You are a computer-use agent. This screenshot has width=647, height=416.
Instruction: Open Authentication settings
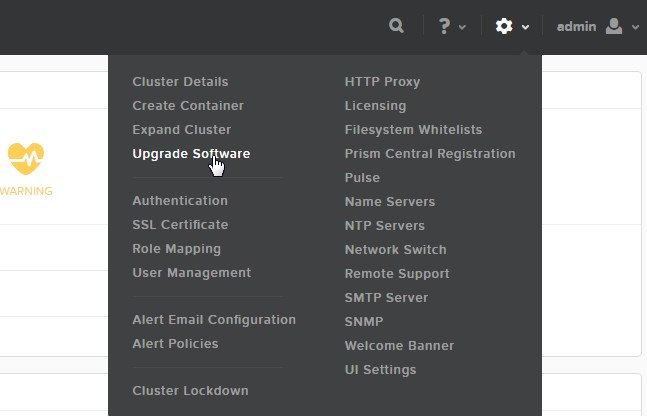[x=180, y=201]
